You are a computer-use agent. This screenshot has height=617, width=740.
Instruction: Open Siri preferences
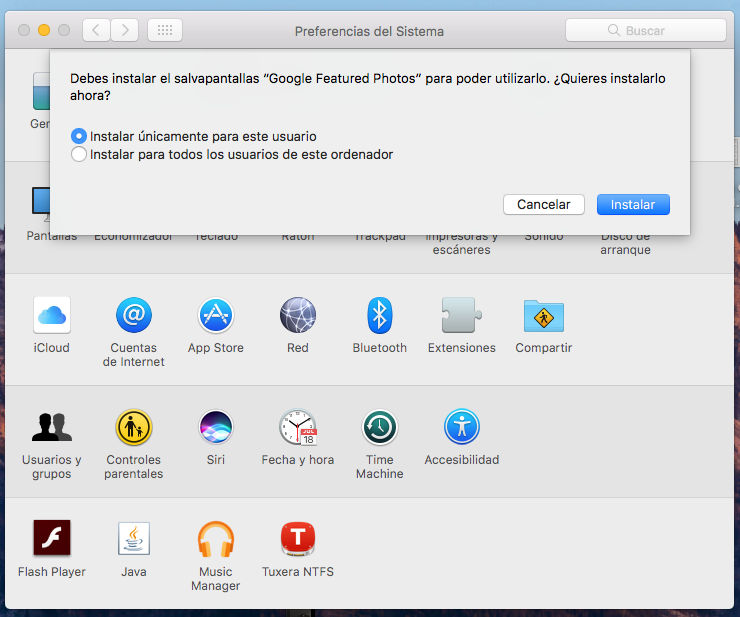tap(216, 427)
